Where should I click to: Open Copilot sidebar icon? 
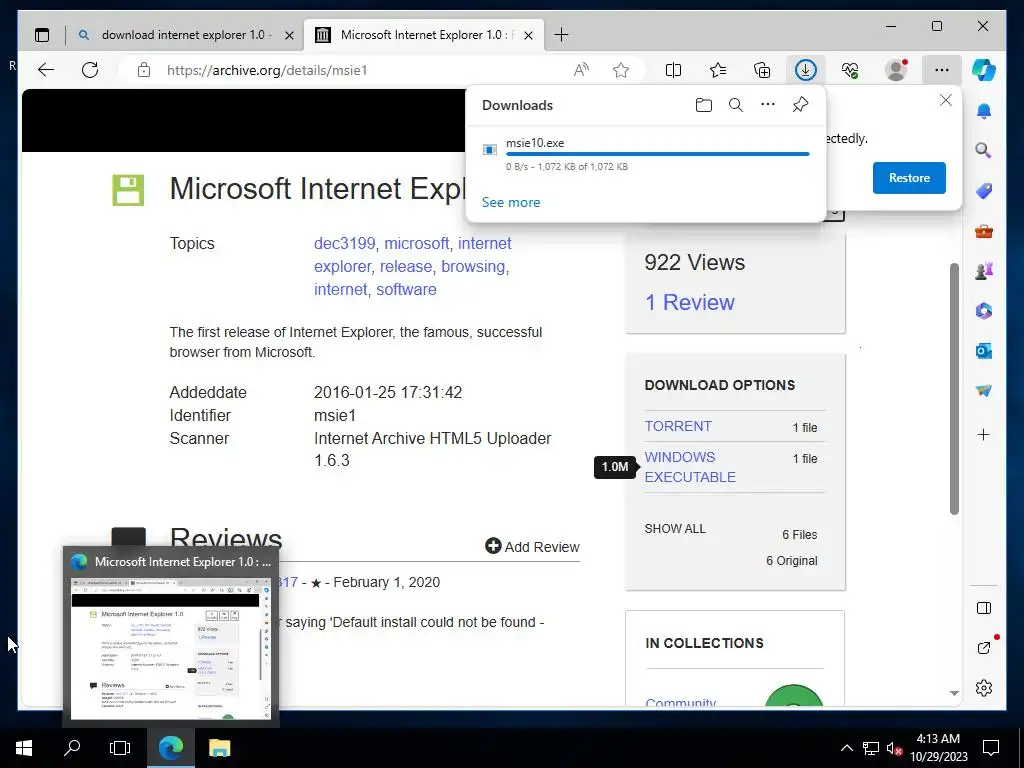click(x=984, y=69)
